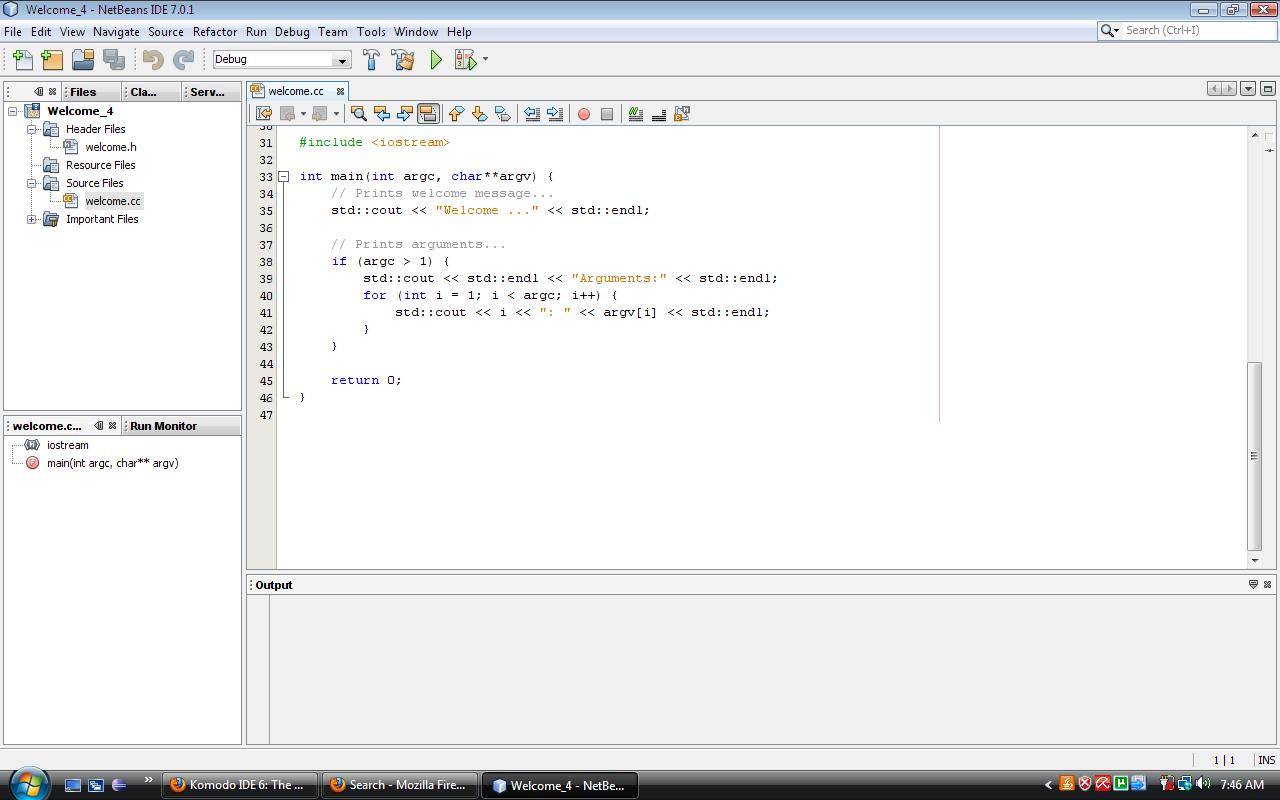Expand the Important Files folder
Viewport: 1280px width, 800px height.
click(x=32, y=219)
